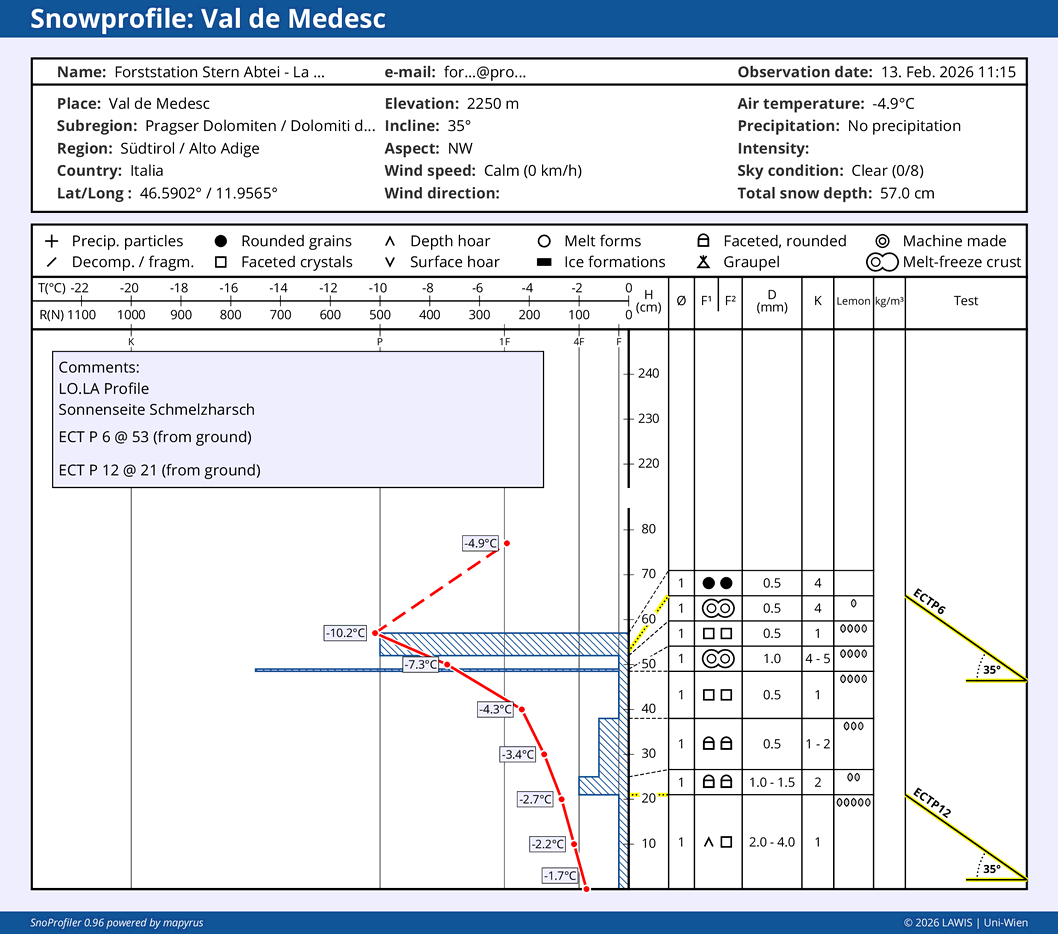Screen dimensions: 1058x934
Task: Click the -10.2°C temperature label
Action: 346,633
